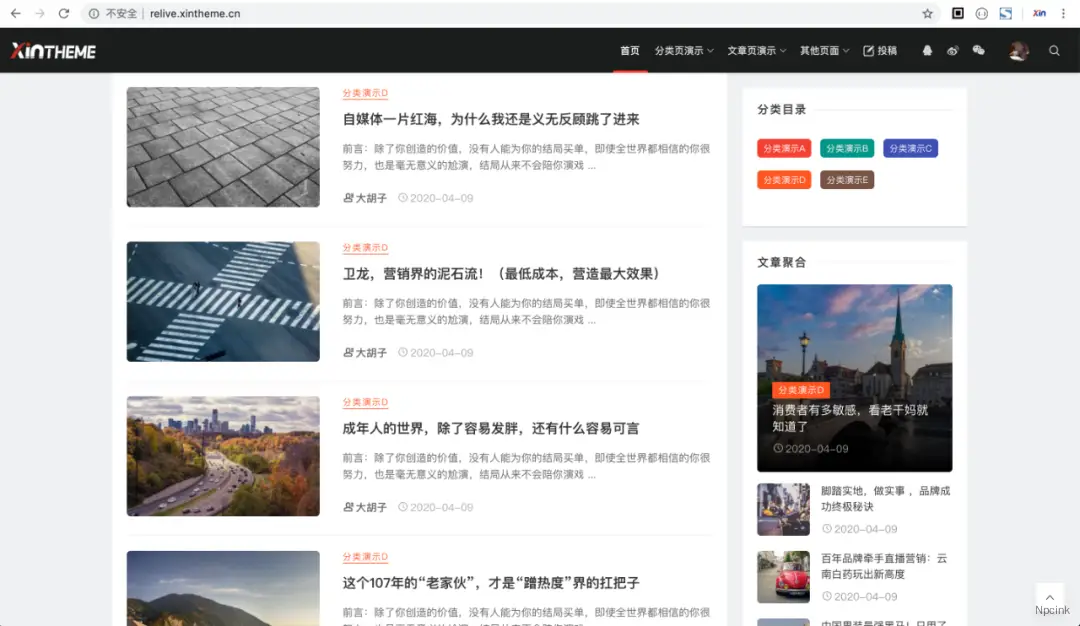This screenshot has width=1080, height=626.
Task: Click the Weibo icon in header
Action: click(x=953, y=50)
